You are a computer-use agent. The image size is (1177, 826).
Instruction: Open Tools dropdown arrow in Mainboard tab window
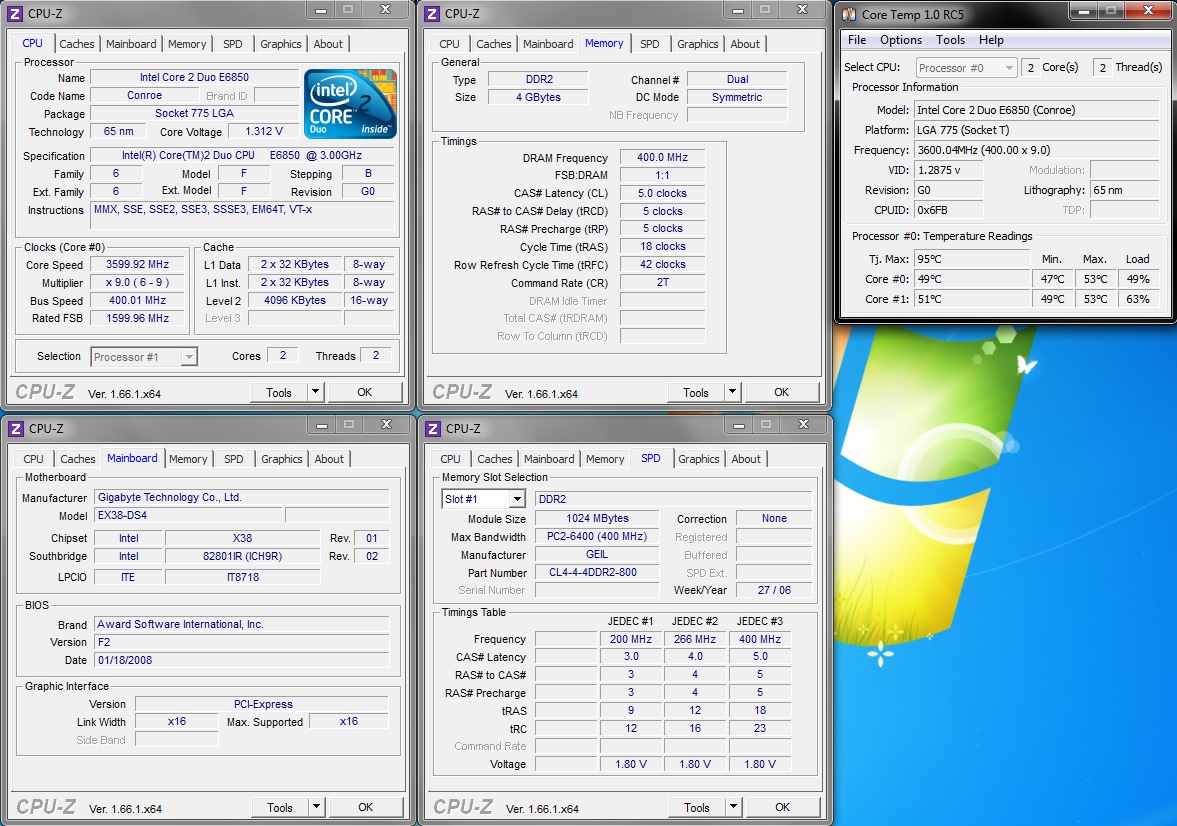click(x=316, y=807)
